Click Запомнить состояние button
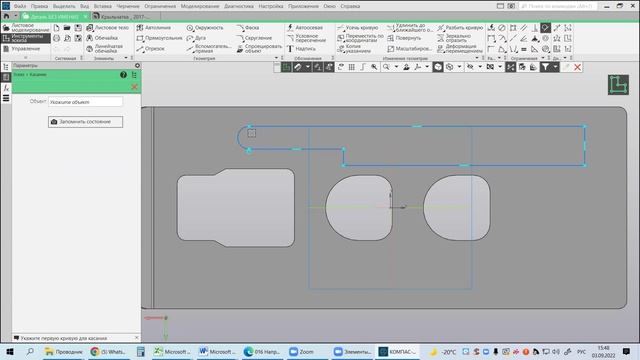Screen dimensions: 640x360 (85, 122)
